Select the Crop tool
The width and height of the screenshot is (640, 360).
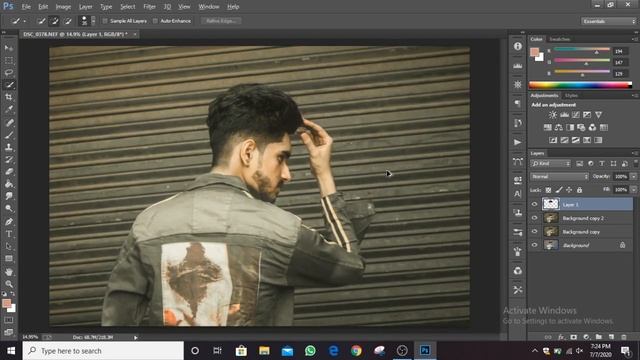point(9,97)
